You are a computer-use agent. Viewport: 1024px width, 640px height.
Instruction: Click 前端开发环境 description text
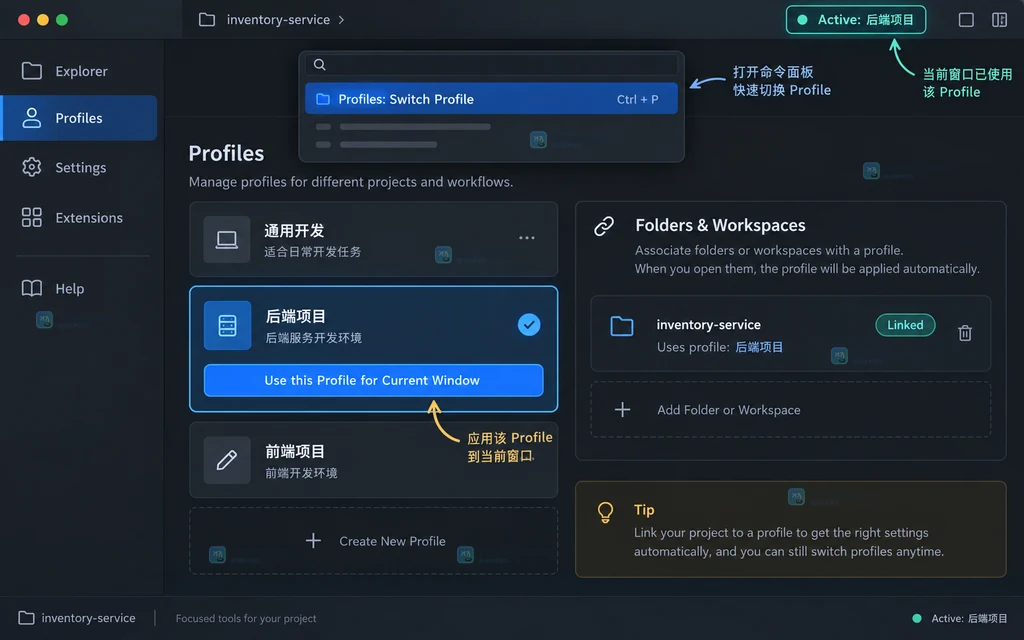[x=301, y=473]
